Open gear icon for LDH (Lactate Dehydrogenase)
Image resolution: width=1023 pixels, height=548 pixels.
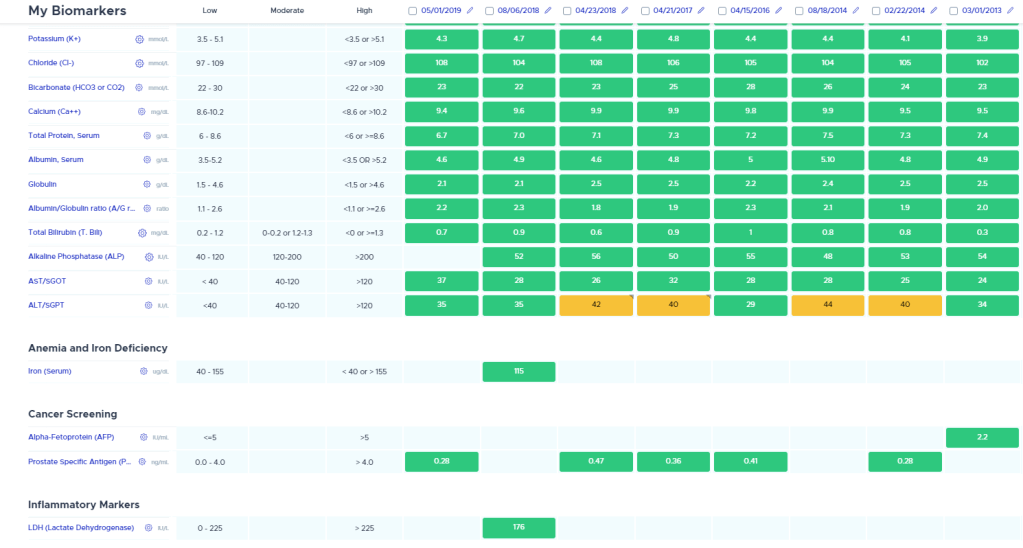click(x=149, y=527)
